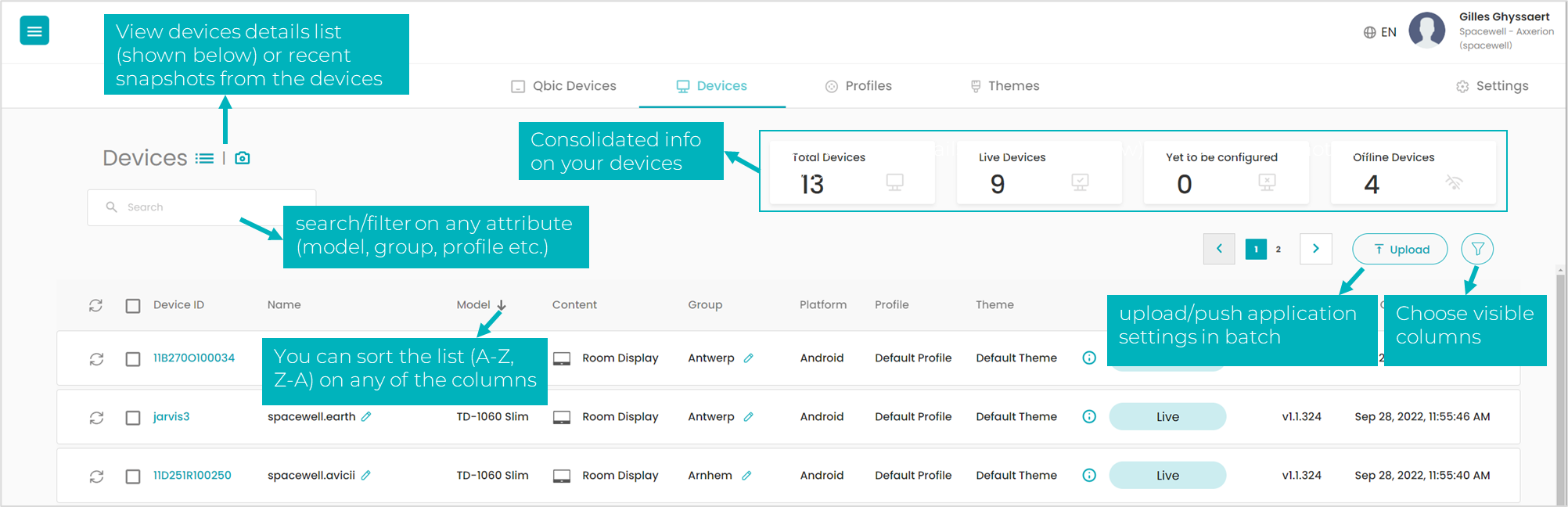Open device link jarvis3

171,416
